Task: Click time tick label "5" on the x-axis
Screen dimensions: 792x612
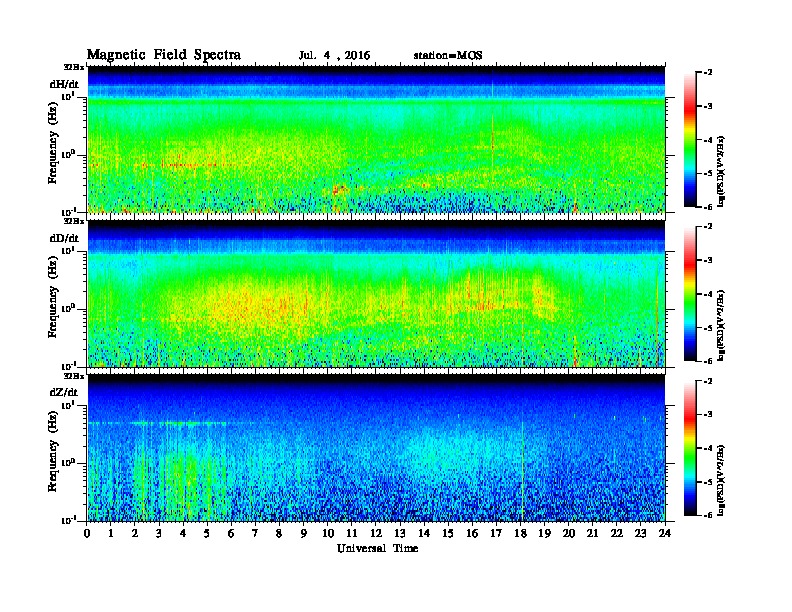Action: [207, 534]
